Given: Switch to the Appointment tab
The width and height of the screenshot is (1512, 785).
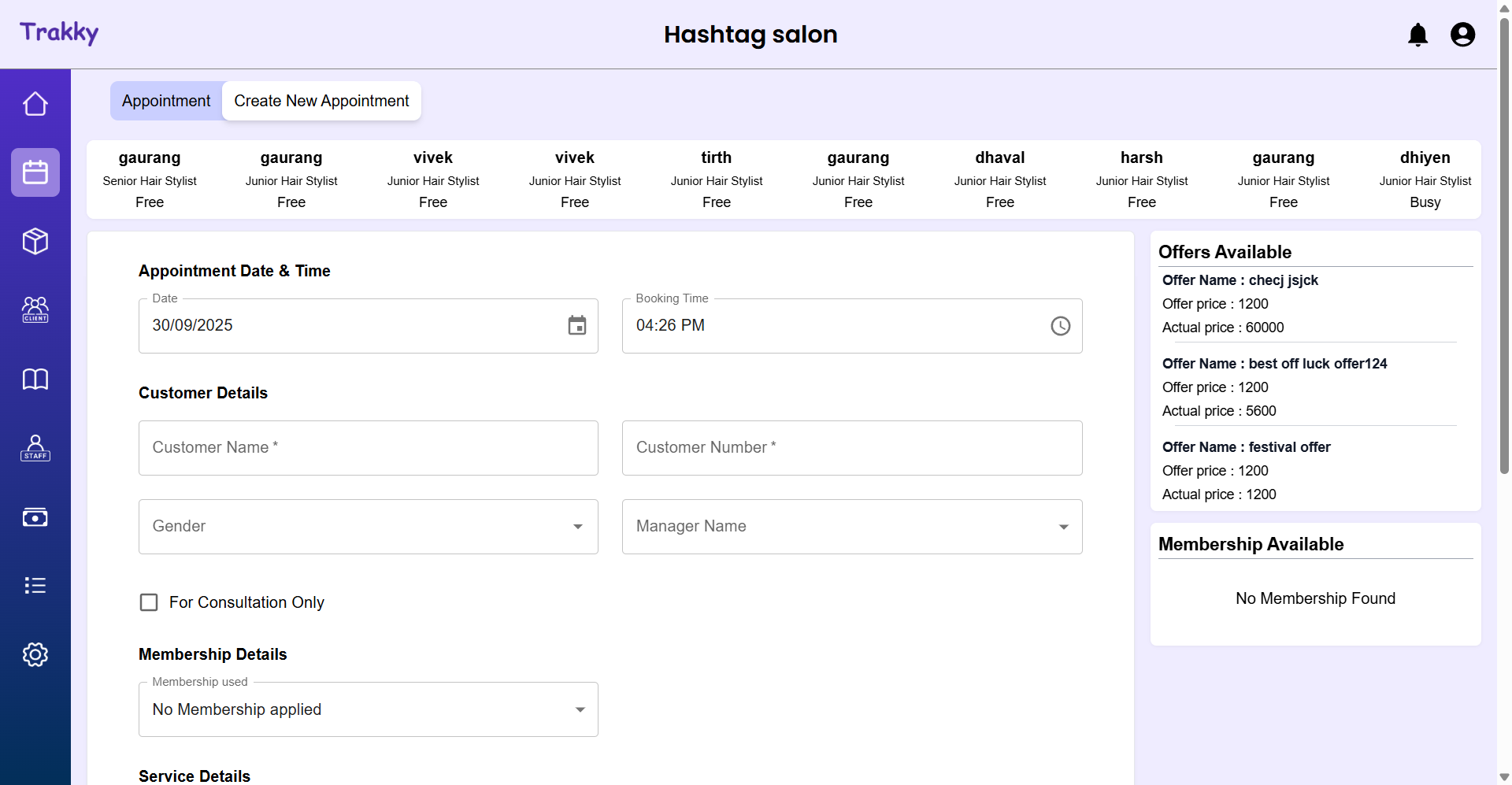Looking at the screenshot, I should tap(166, 101).
